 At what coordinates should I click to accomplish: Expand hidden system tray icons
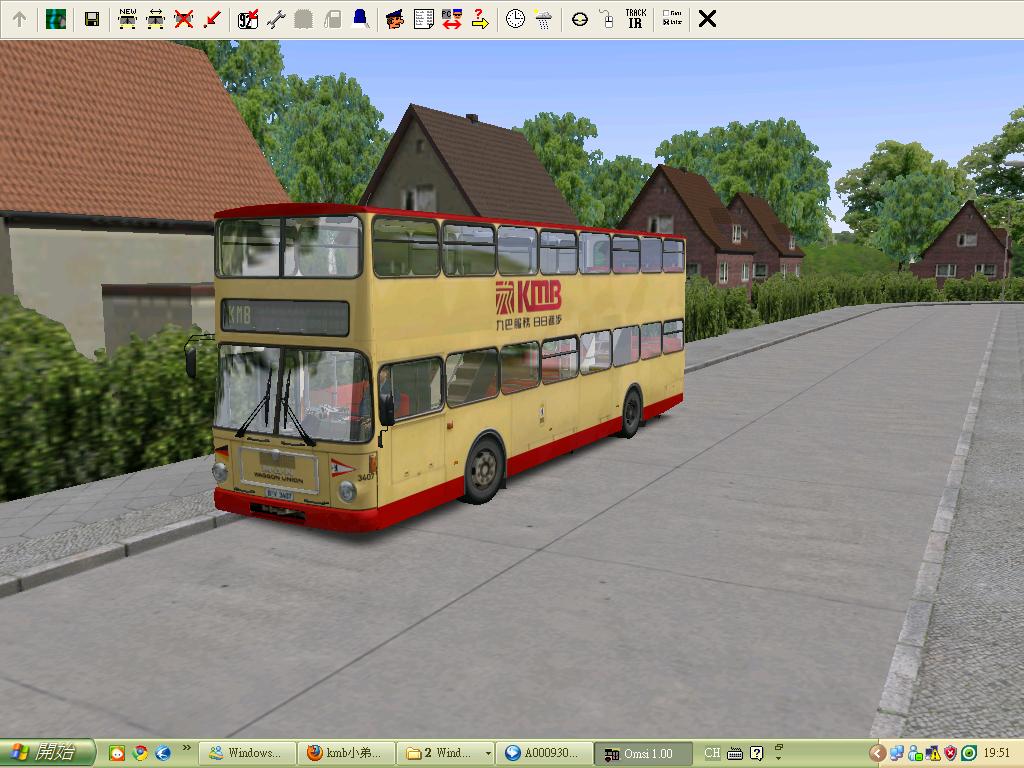coord(877,753)
